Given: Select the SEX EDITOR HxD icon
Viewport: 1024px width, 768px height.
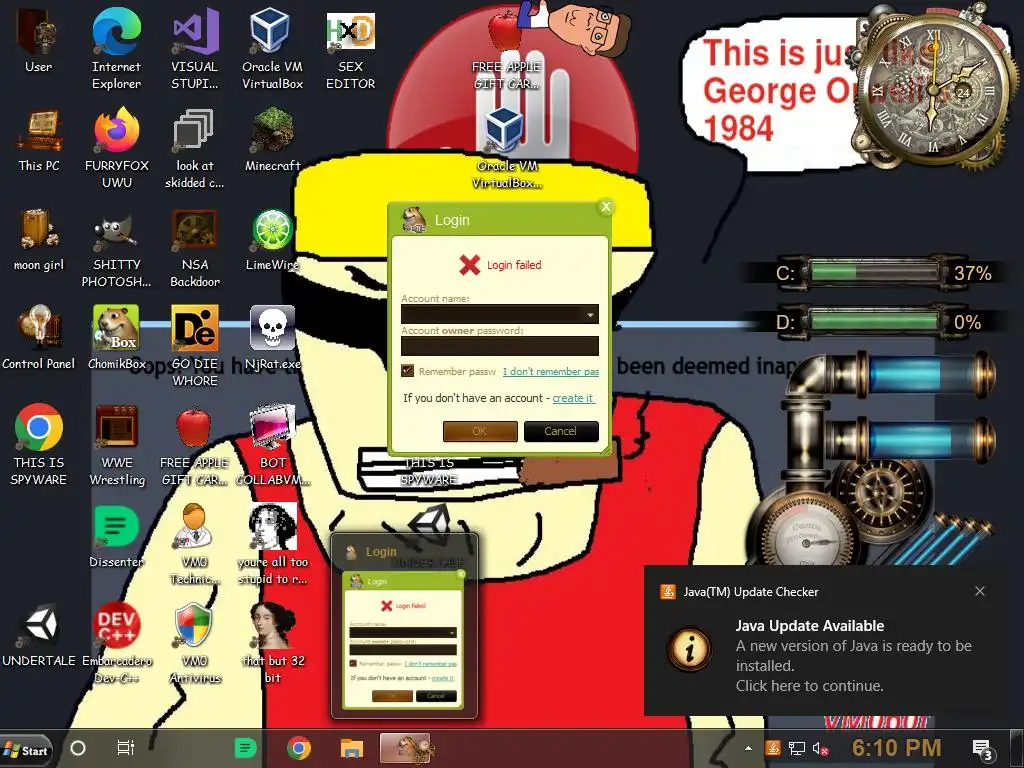Looking at the screenshot, I should 351,49.
